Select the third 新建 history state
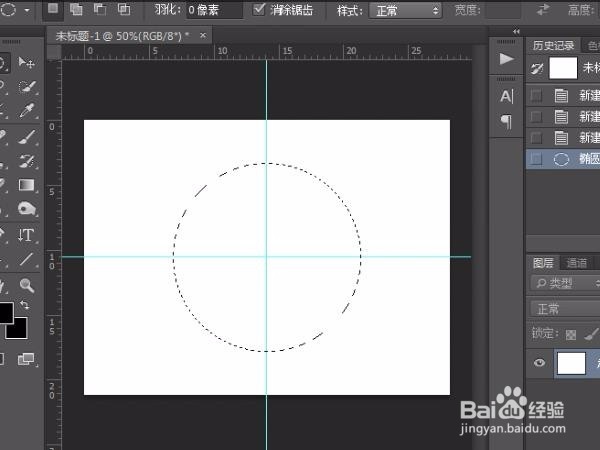600x450 pixels. coord(563,138)
